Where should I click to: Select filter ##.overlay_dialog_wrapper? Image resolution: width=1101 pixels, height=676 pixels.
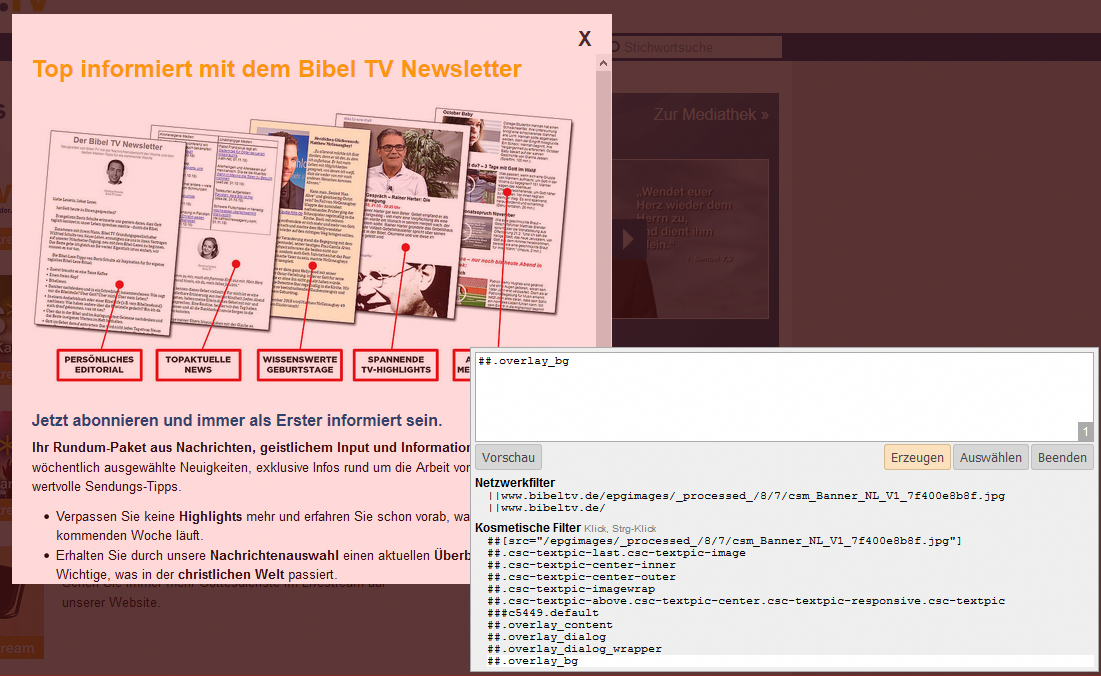point(574,649)
